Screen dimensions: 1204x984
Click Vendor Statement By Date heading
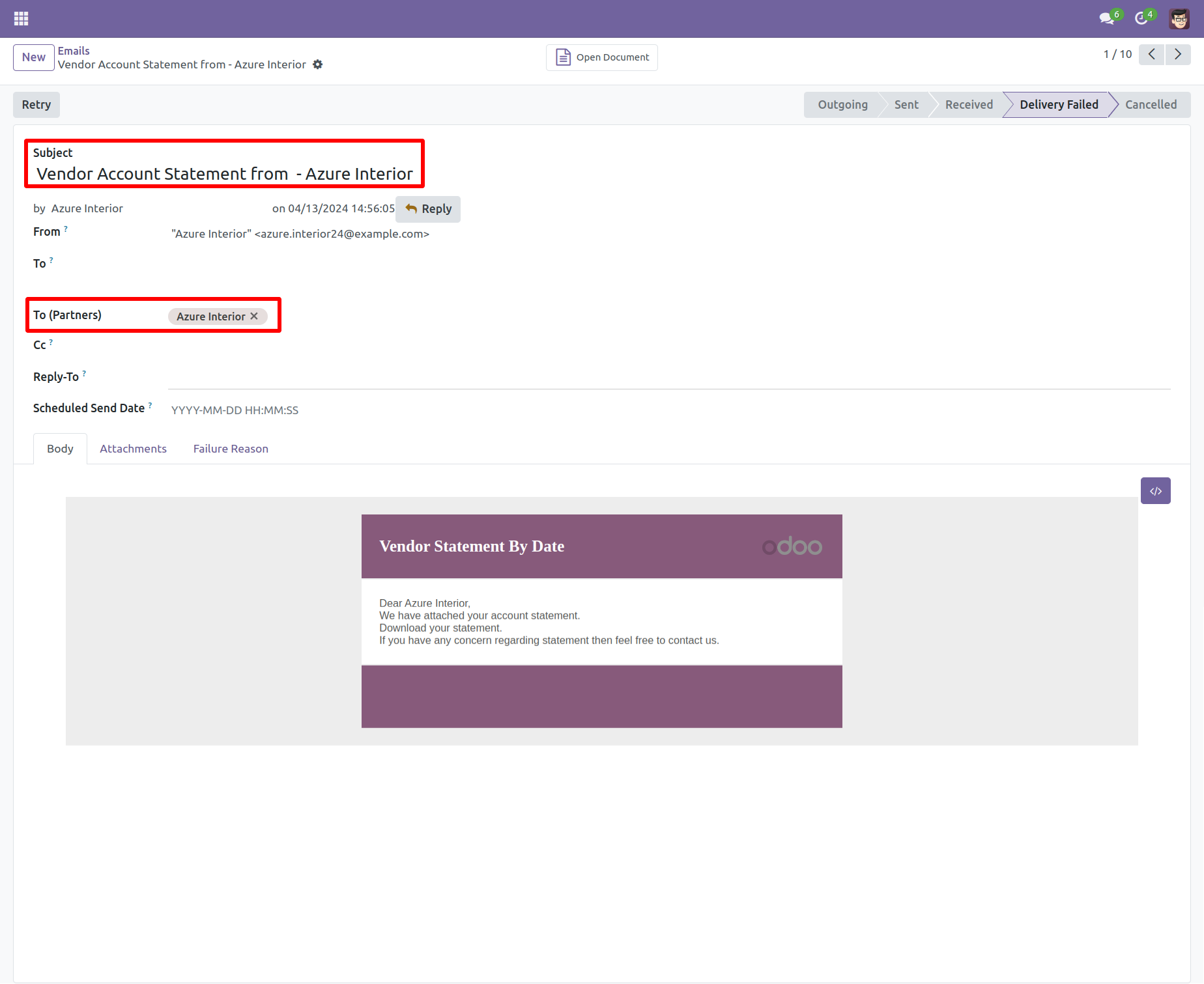472,546
